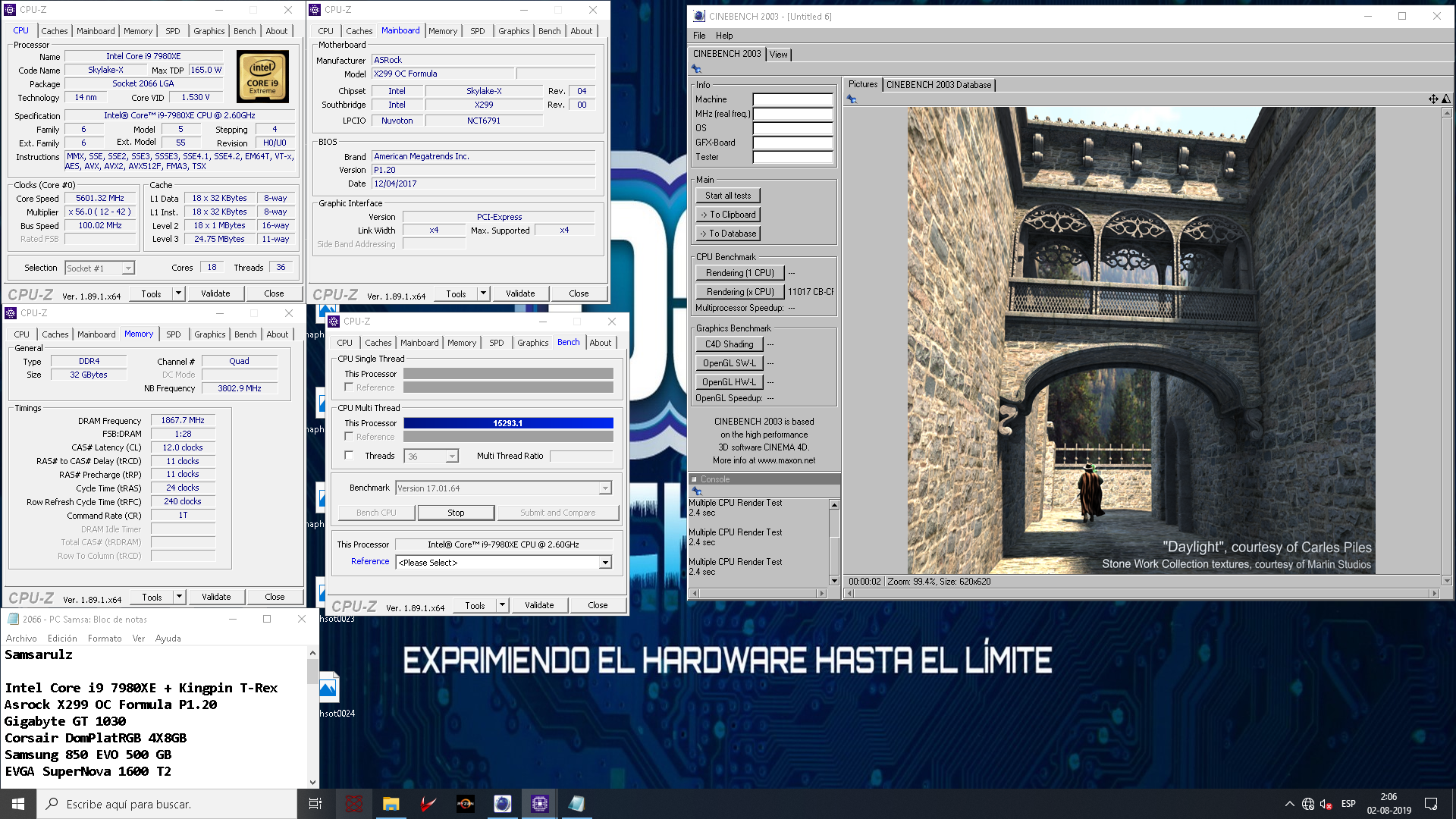Open the Benchmark version 17.01.64 dropdown
Image resolution: width=1456 pixels, height=819 pixels.
(605, 488)
